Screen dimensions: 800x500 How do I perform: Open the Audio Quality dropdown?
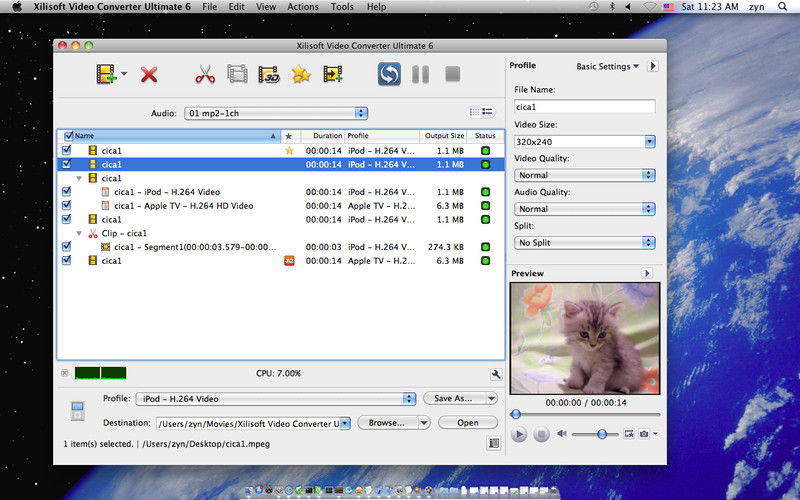(585, 209)
